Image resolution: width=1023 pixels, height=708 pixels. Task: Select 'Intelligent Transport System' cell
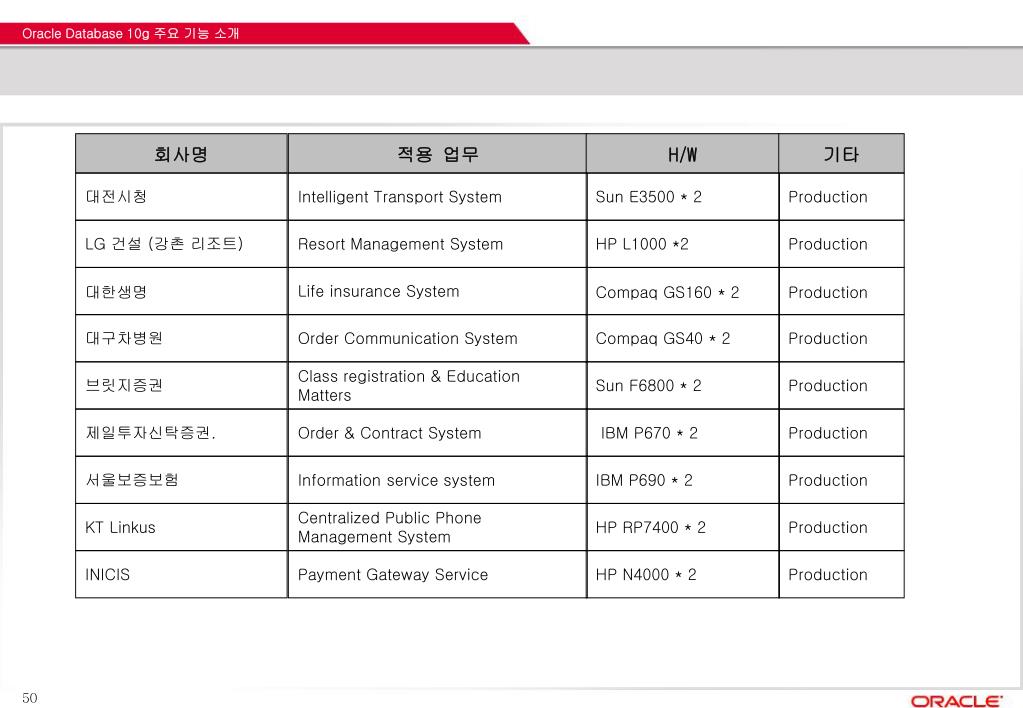coord(437,197)
